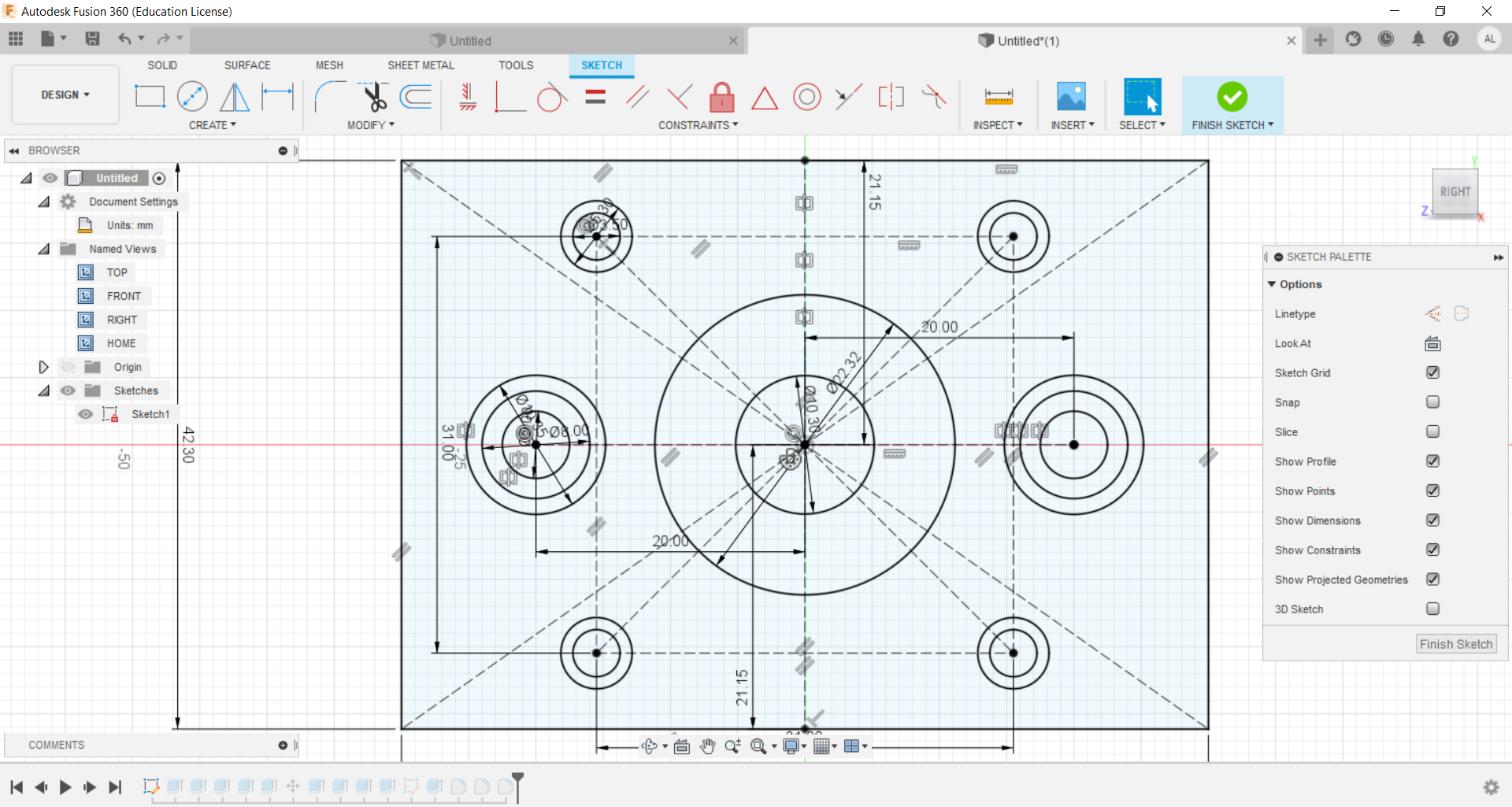Apply the Midpoint triangle constraint

pos(765,98)
